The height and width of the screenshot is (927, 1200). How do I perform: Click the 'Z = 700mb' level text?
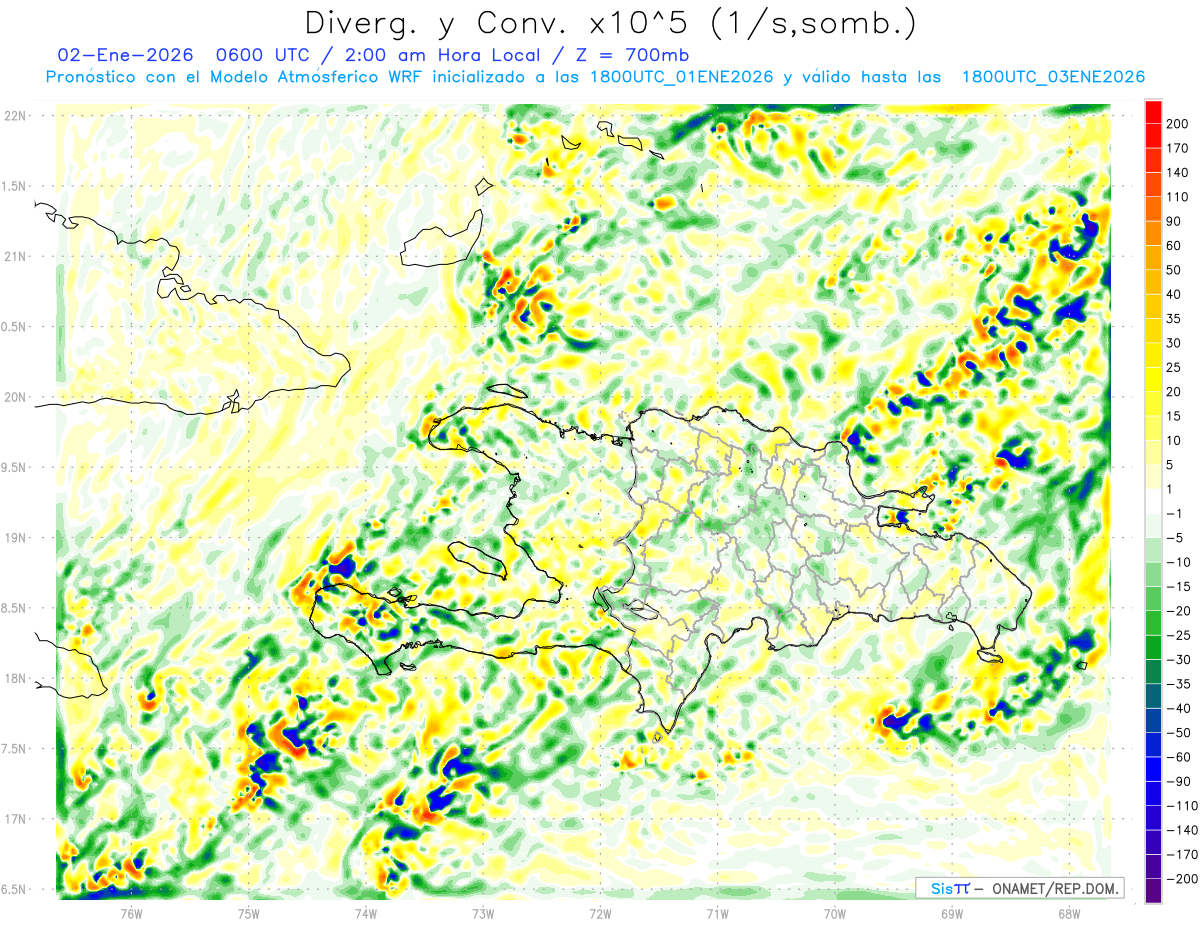tap(630, 55)
